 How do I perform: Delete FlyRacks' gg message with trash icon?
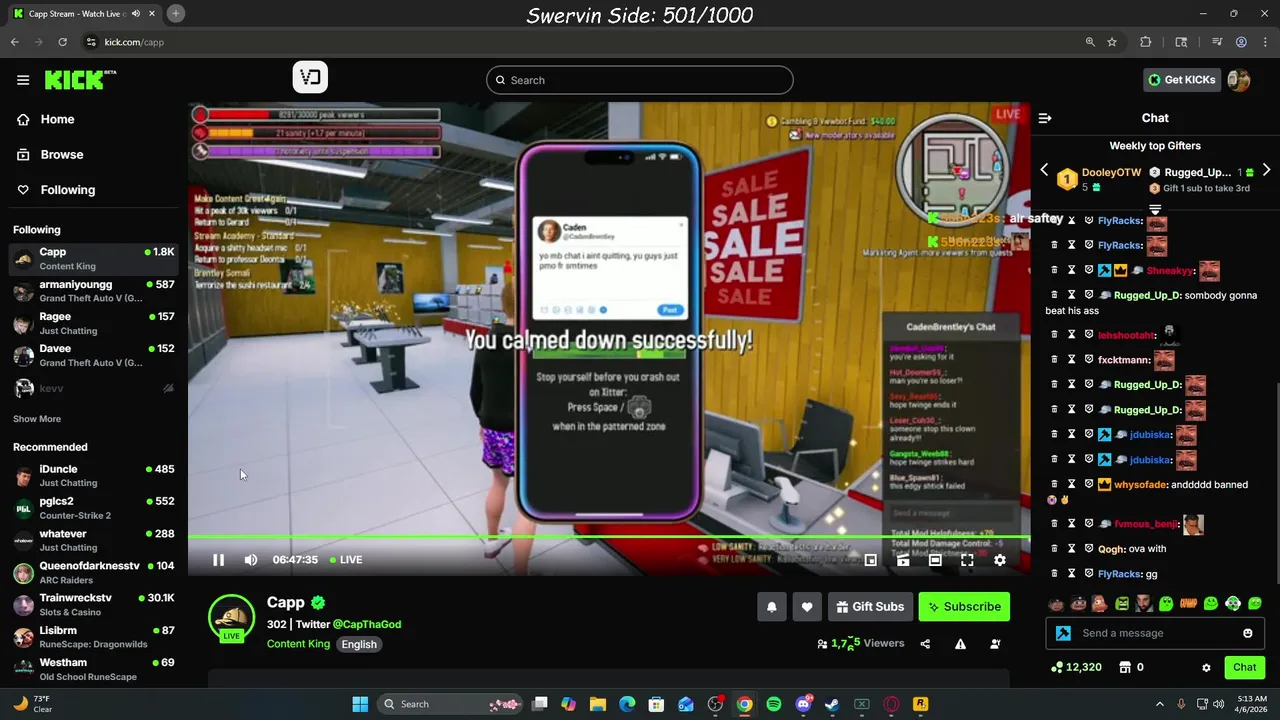pyautogui.click(x=1054, y=574)
